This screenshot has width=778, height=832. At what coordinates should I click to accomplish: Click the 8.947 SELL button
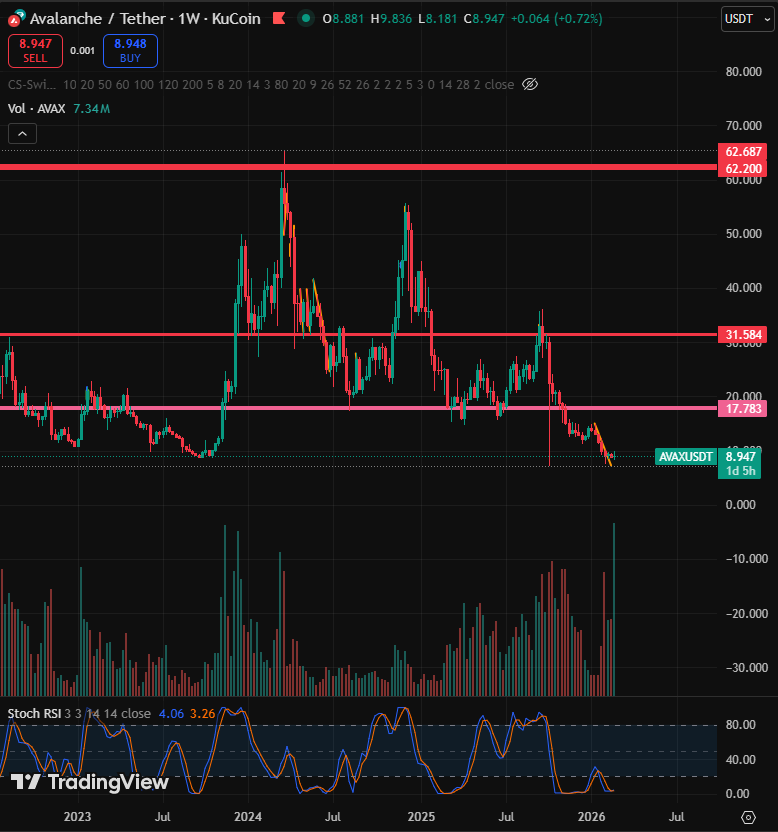tap(36, 51)
